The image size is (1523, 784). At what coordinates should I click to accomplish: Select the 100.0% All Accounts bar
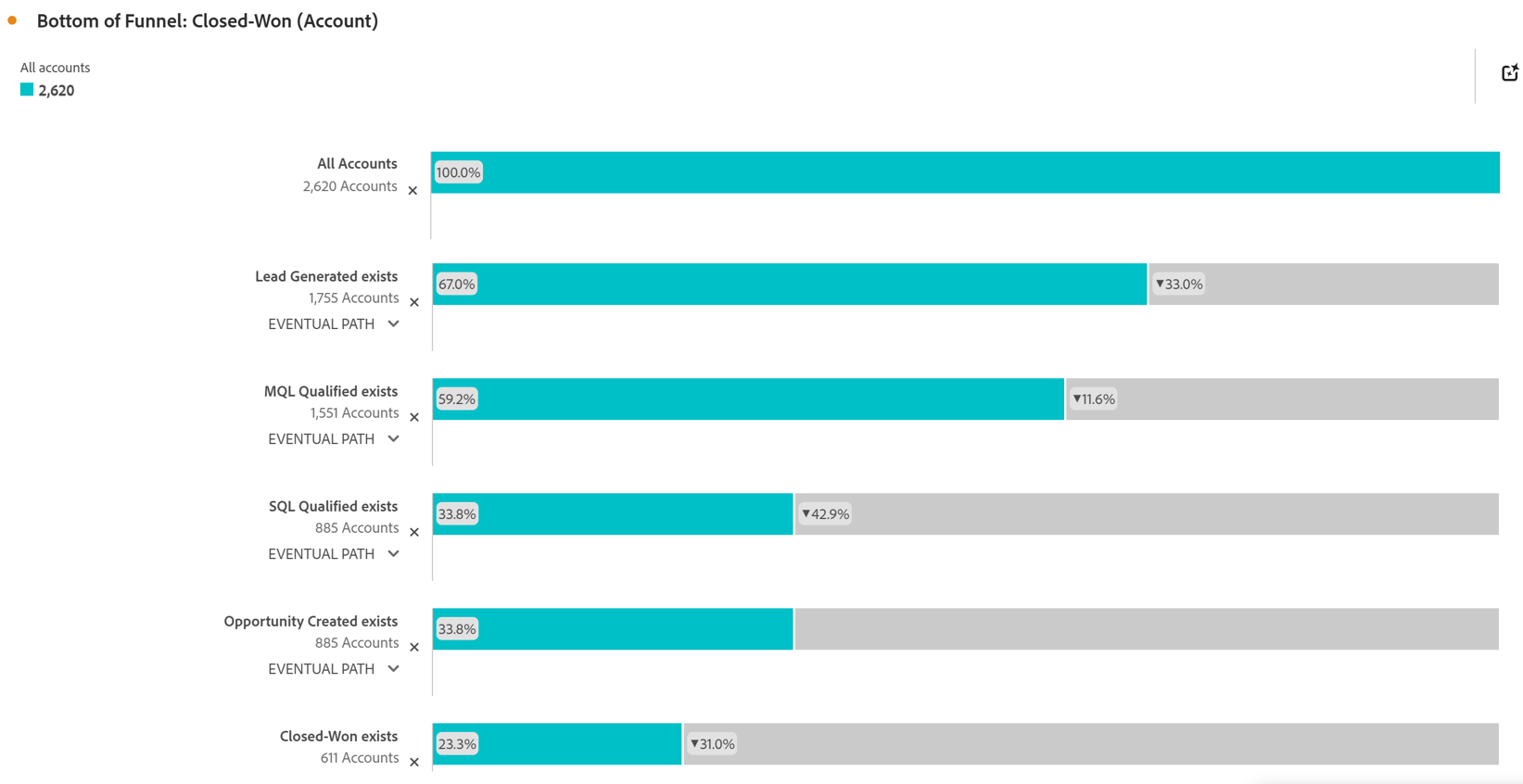(964, 172)
